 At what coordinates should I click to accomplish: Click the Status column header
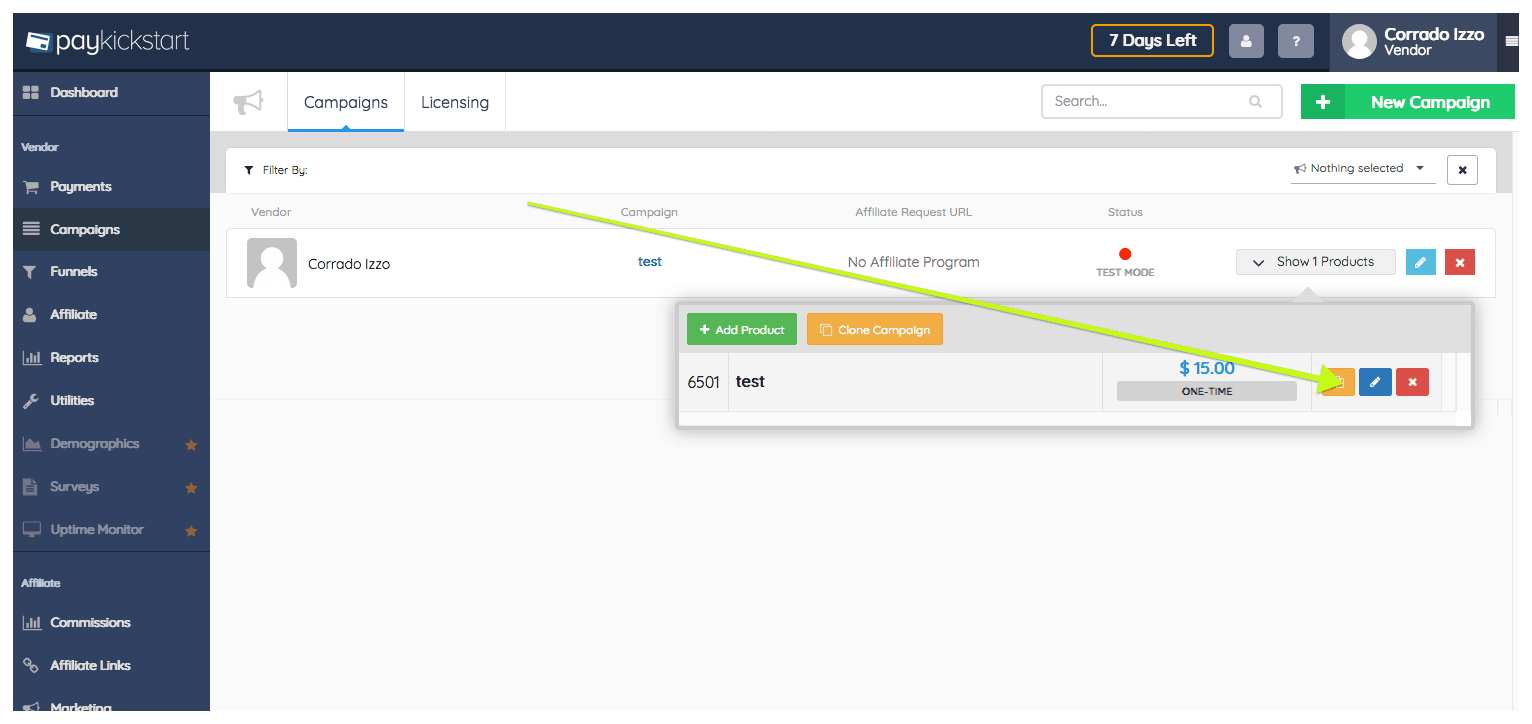pos(1125,212)
